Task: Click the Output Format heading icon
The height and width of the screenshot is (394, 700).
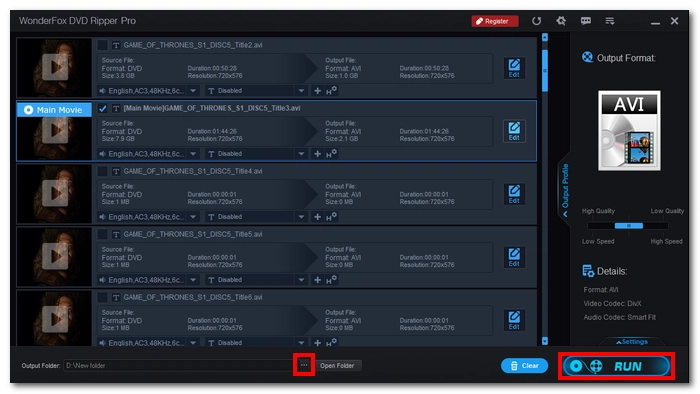Action: point(588,57)
